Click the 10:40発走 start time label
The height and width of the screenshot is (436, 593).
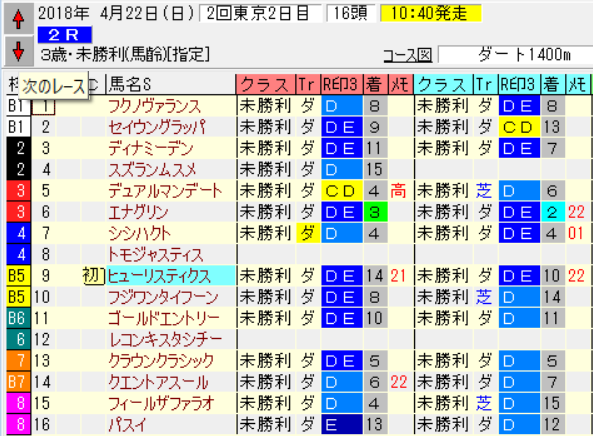[431, 13]
